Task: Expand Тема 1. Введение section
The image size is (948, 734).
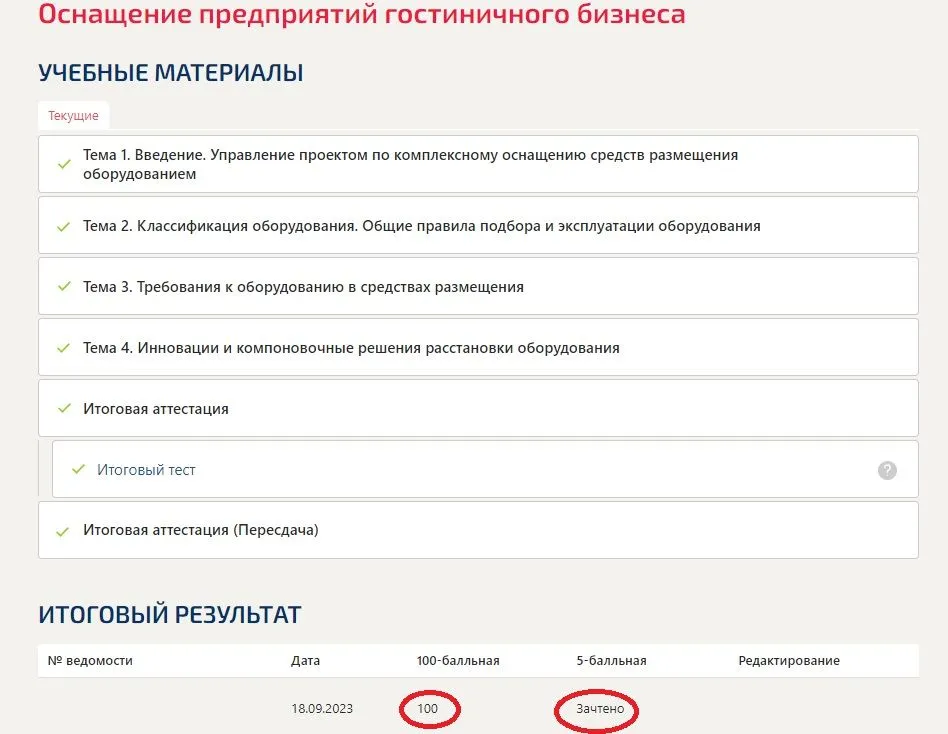Action: point(410,164)
